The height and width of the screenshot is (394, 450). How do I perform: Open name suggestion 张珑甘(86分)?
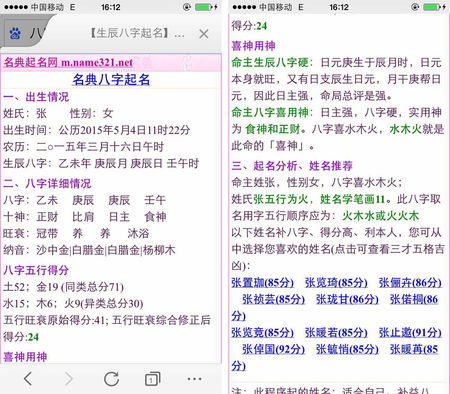347,299
